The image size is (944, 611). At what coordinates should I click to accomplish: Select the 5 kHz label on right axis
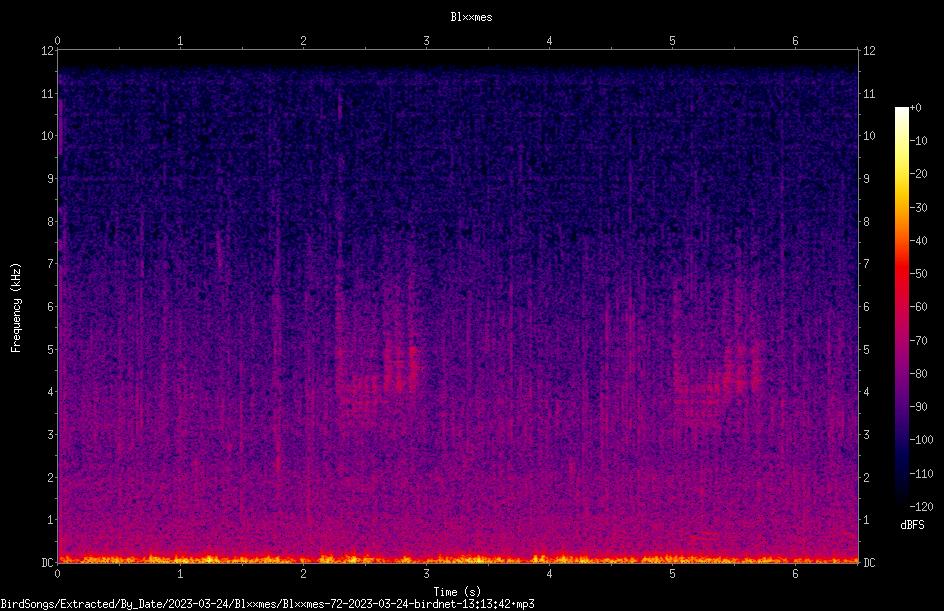pos(866,349)
